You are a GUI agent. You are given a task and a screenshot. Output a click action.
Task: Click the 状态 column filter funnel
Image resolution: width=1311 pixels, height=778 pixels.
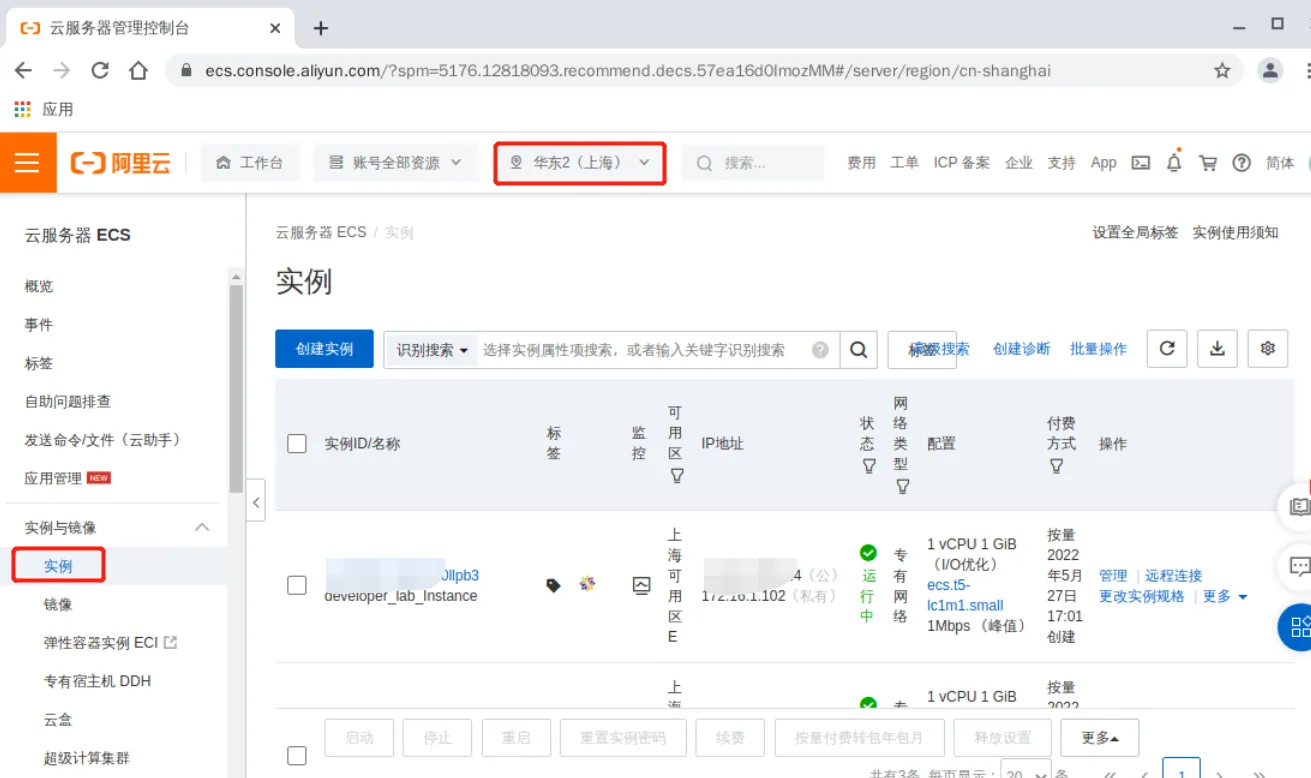click(868, 466)
